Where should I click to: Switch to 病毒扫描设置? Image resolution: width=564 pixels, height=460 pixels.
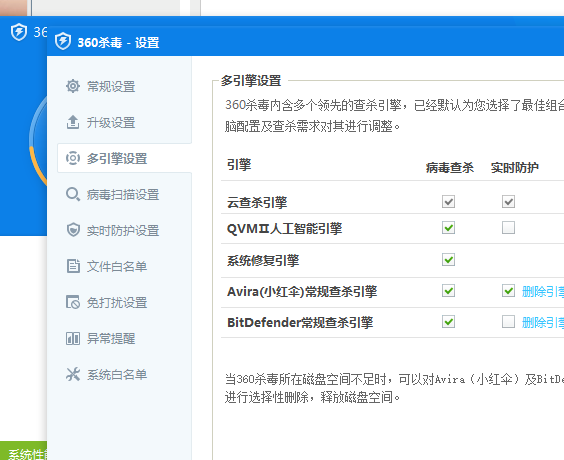(x=124, y=194)
